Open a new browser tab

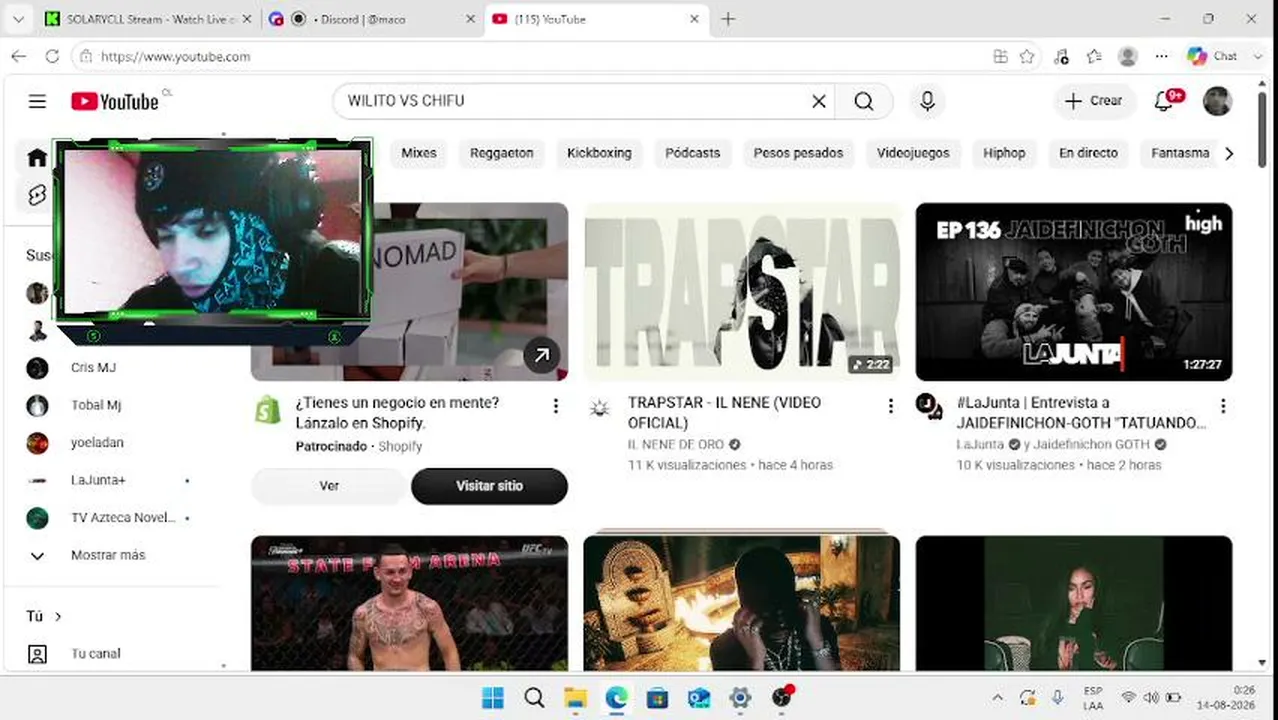pyautogui.click(x=728, y=19)
